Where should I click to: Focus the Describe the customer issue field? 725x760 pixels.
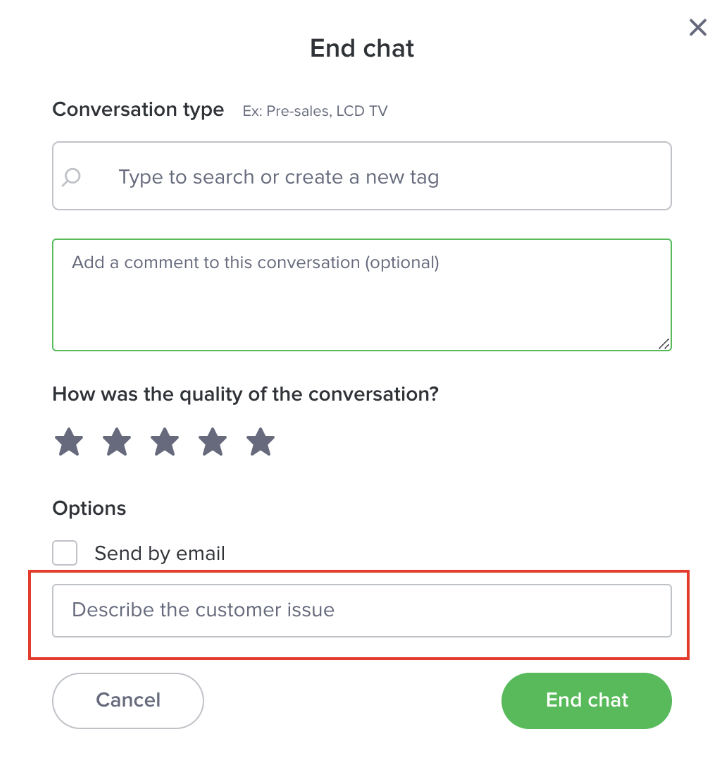point(362,610)
